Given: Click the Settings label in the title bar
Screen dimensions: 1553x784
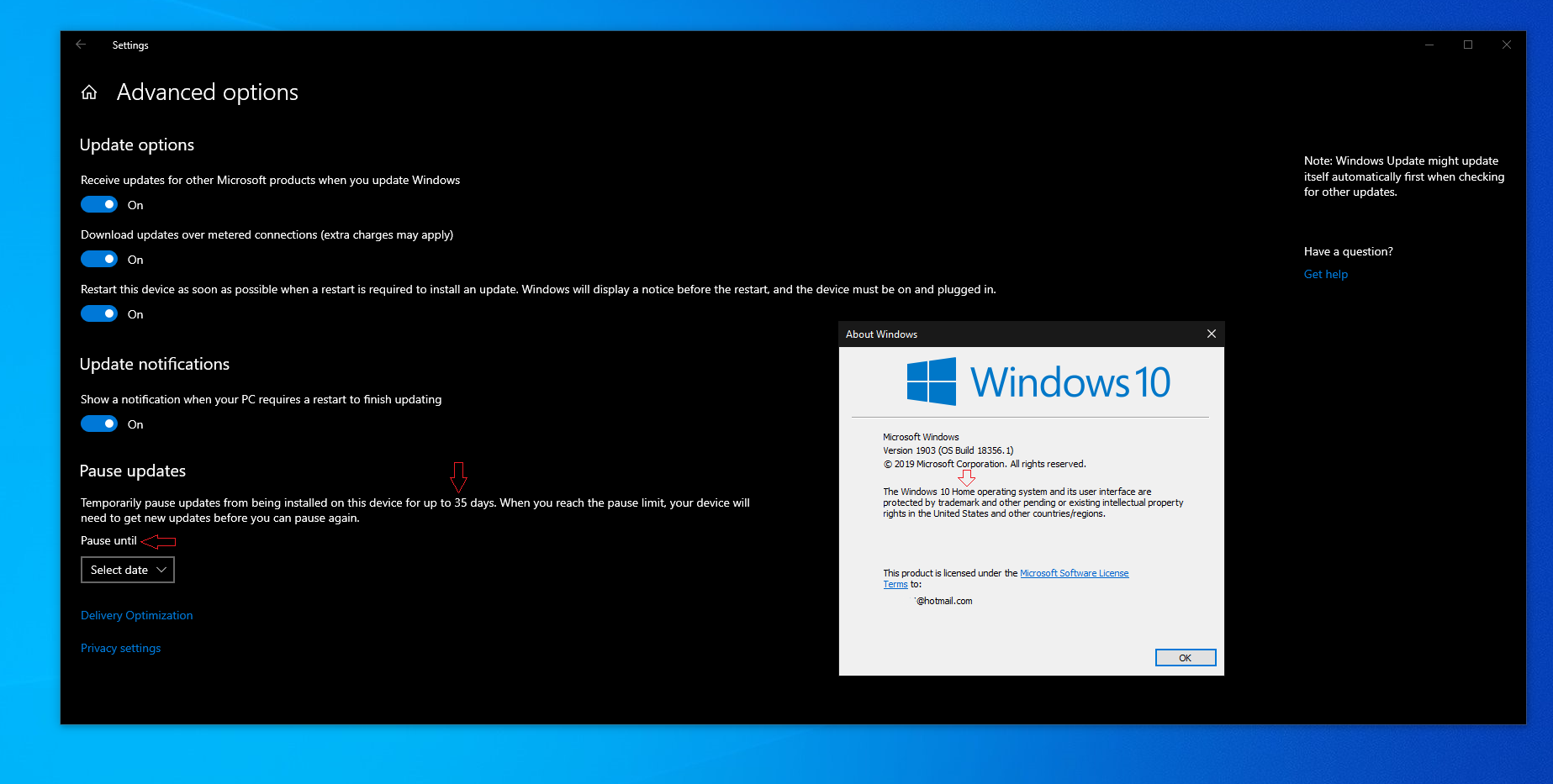Looking at the screenshot, I should pos(130,45).
